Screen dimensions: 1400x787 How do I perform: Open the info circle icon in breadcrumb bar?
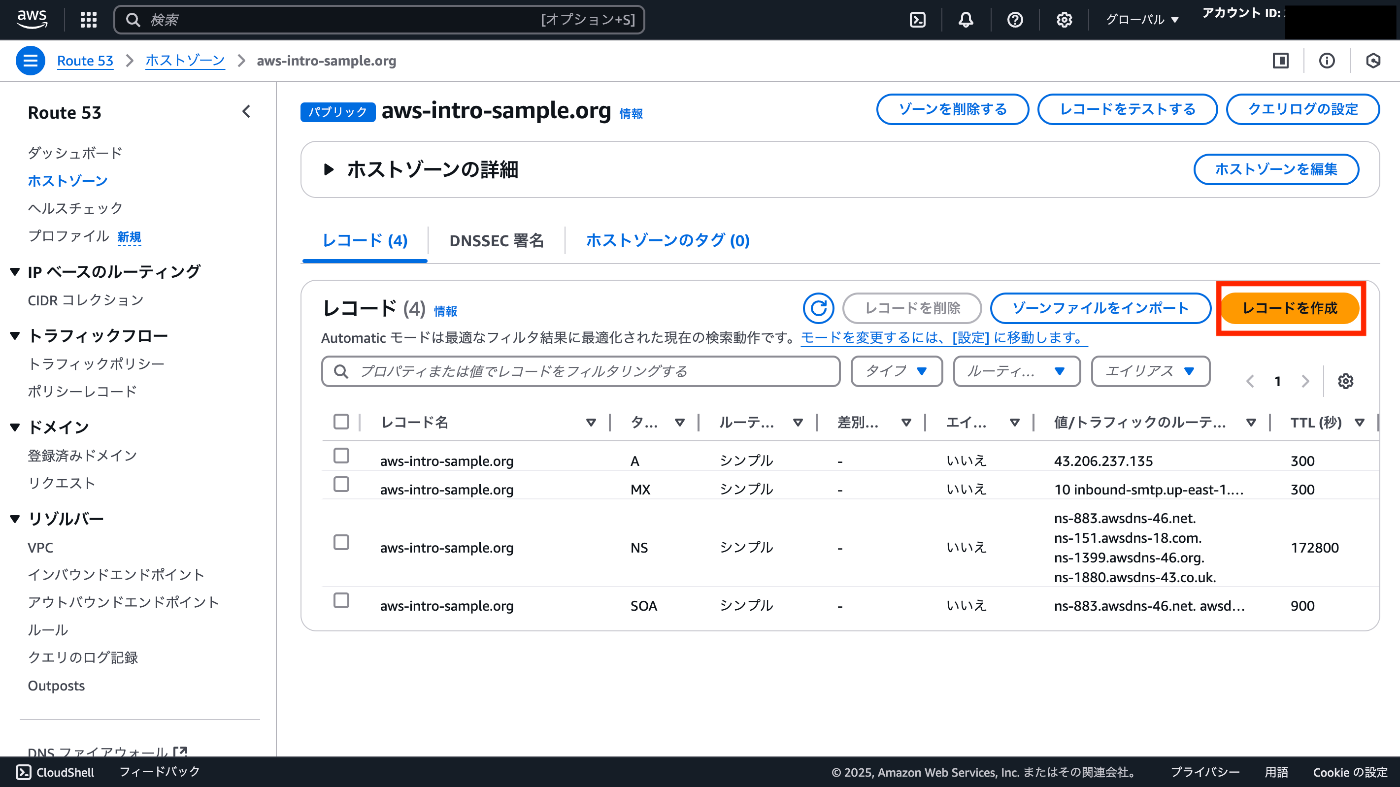click(x=1327, y=61)
